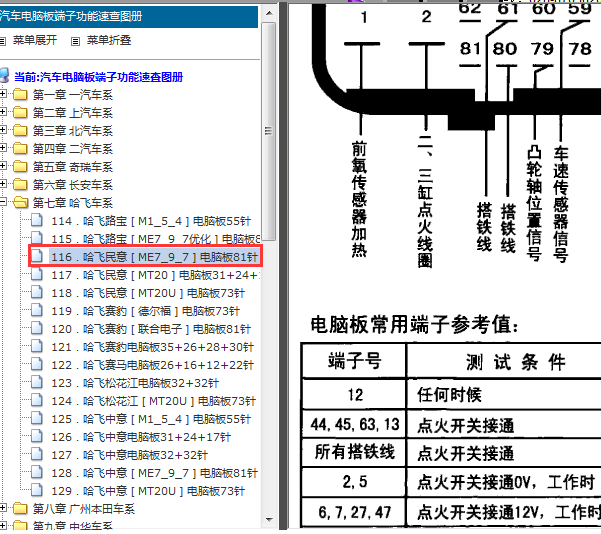Image resolution: width=601 pixels, height=534 pixels.
Task: Click page icon of item 116 哈飞民意
Action: pyautogui.click(x=37, y=256)
